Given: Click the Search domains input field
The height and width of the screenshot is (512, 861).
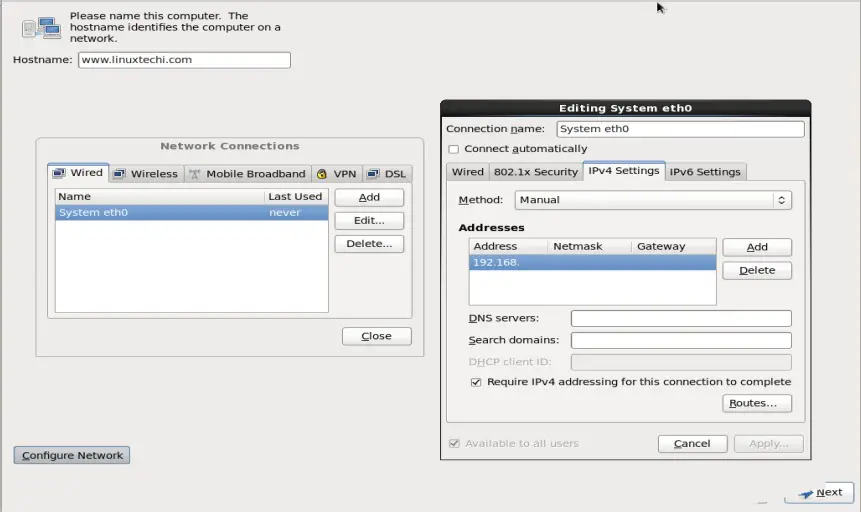Looking at the screenshot, I should tap(681, 340).
